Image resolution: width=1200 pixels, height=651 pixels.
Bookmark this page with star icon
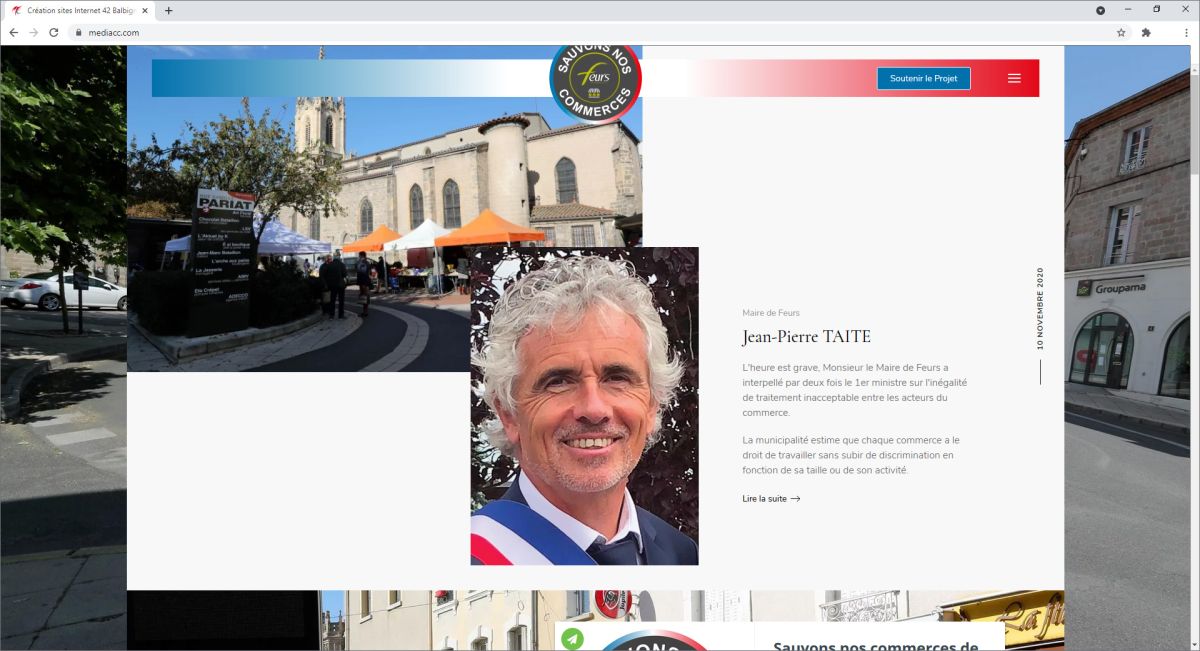pyautogui.click(x=1122, y=32)
